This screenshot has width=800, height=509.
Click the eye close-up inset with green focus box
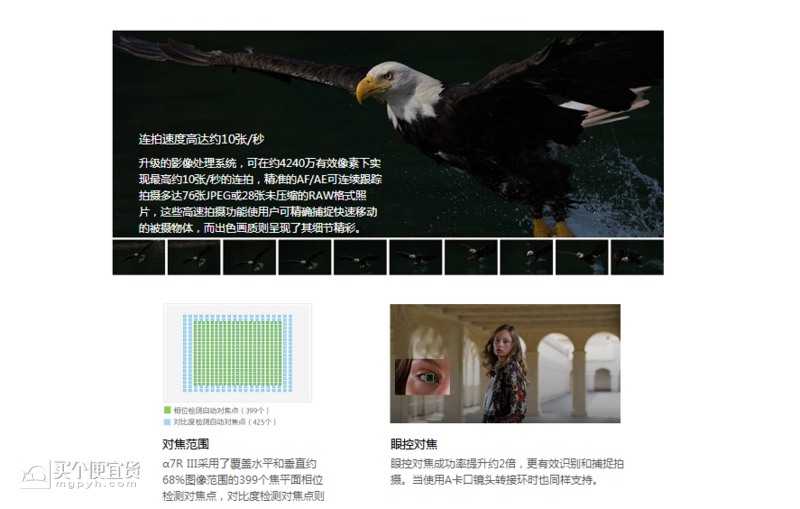(423, 380)
